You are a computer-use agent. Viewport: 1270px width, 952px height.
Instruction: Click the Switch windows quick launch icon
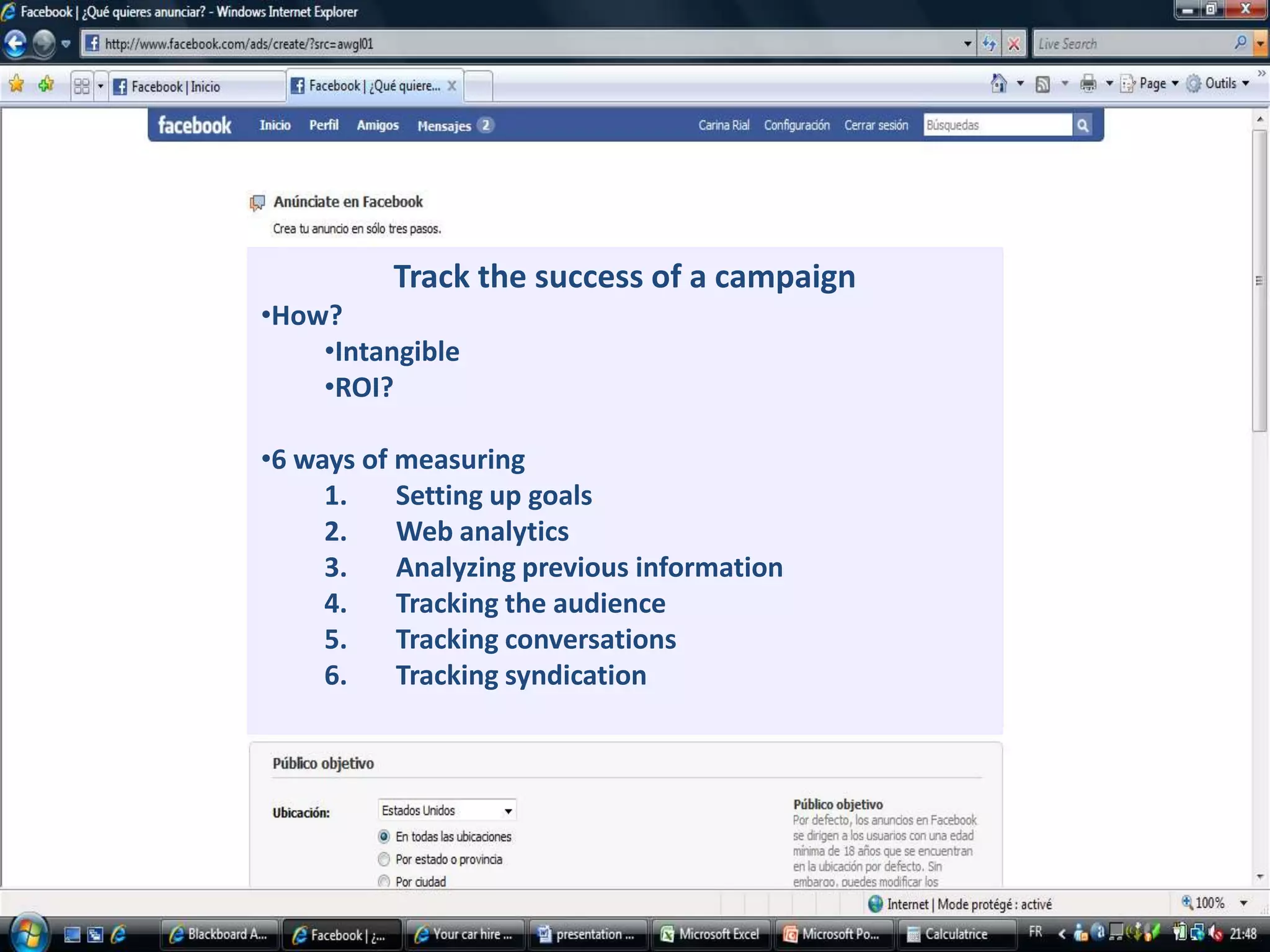(95, 934)
